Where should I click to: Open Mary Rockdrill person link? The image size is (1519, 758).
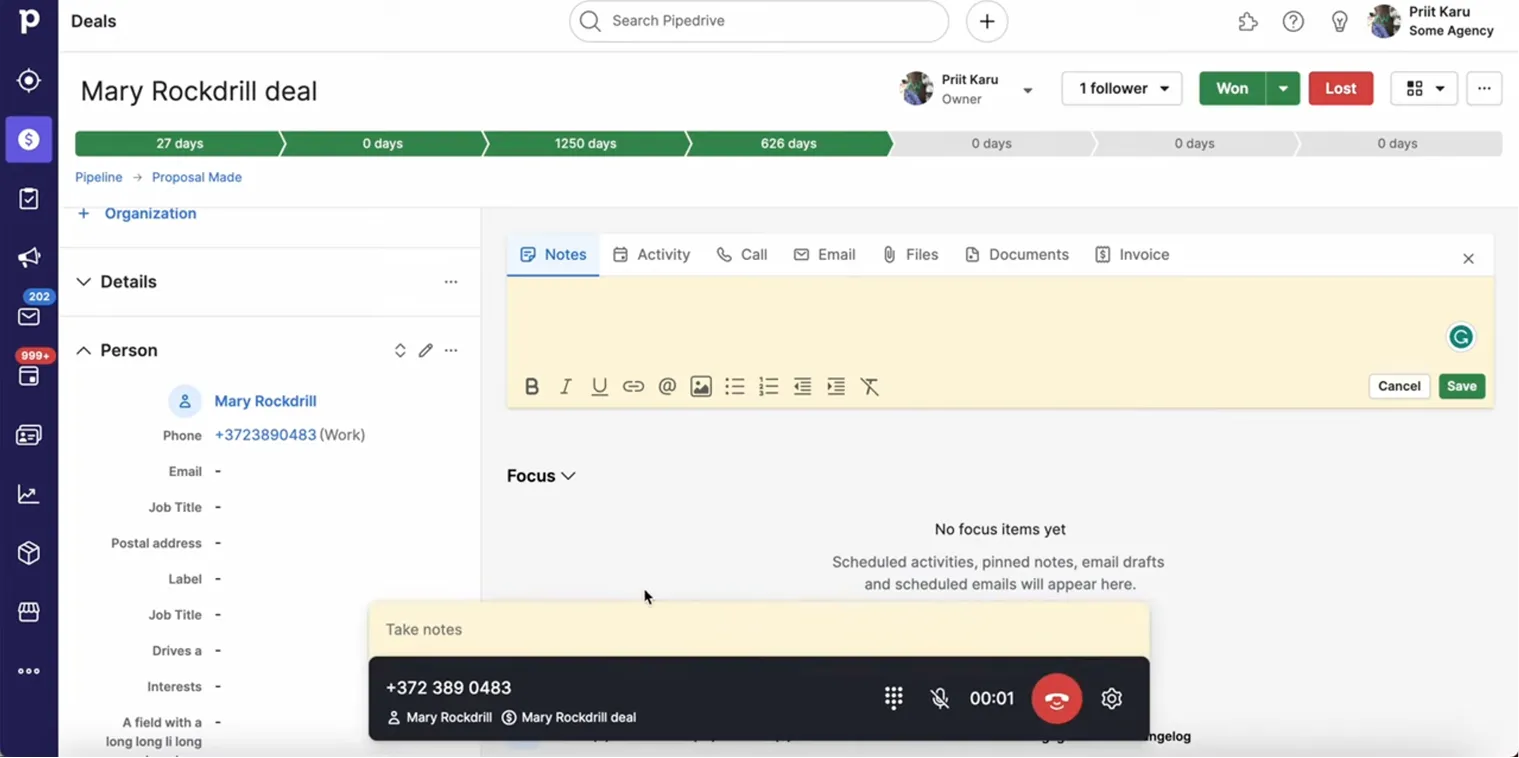[x=265, y=401]
